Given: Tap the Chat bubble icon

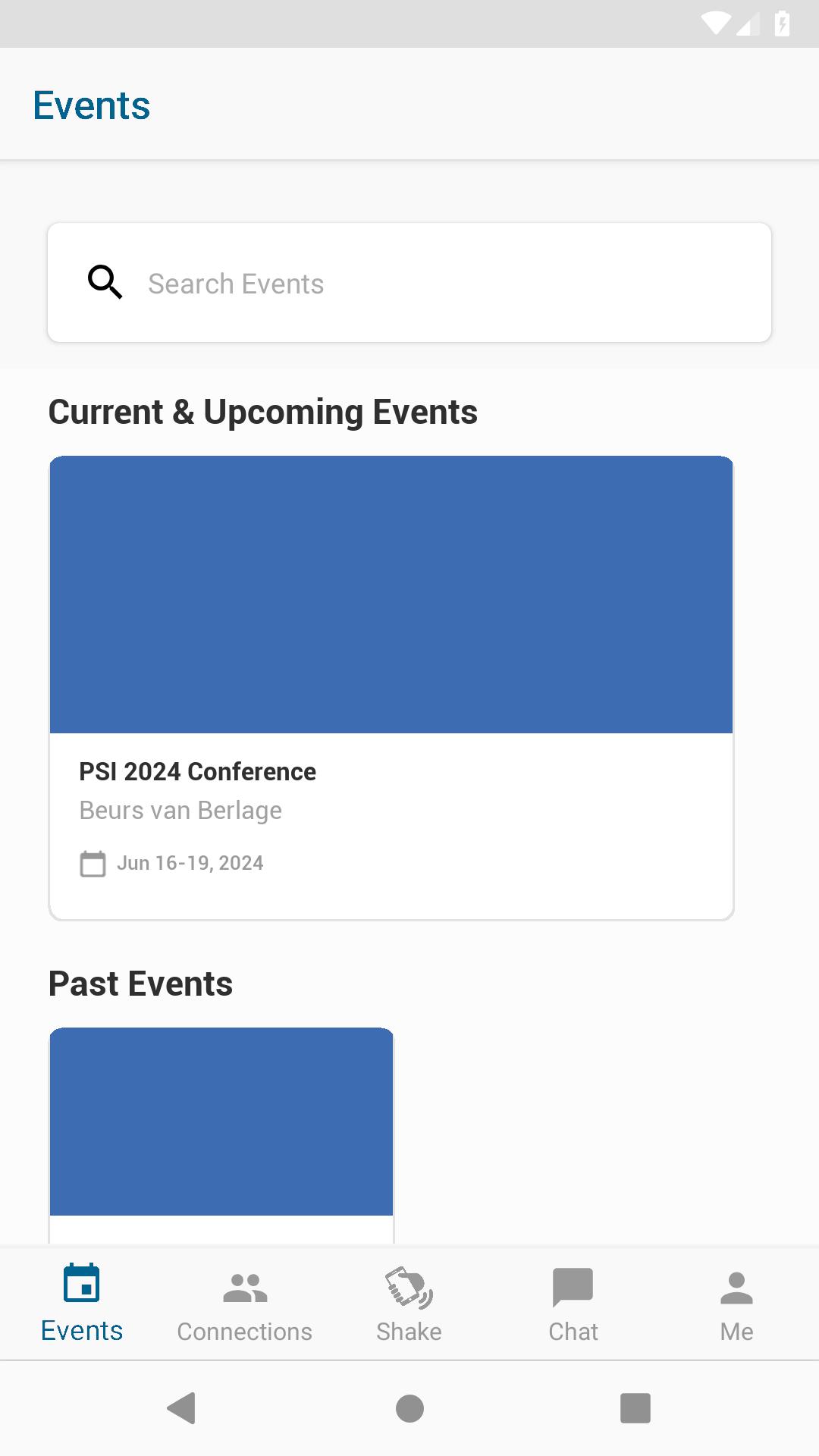Looking at the screenshot, I should coord(573,1288).
